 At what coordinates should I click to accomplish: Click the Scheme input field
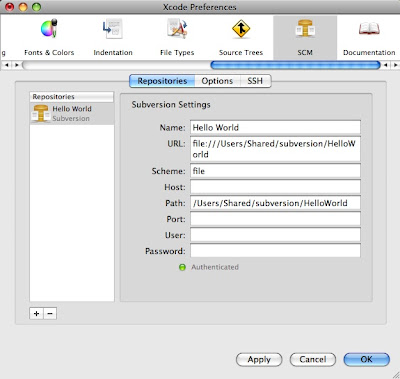tap(275, 171)
